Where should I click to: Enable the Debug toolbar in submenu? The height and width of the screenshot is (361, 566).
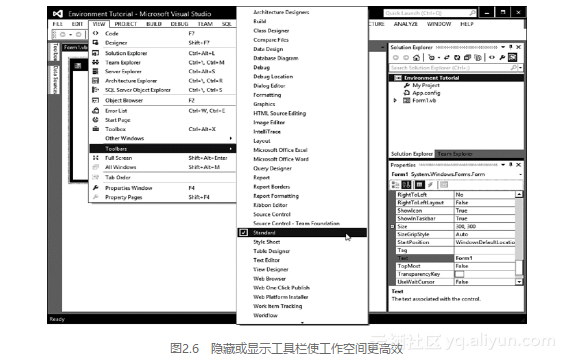(x=302, y=68)
